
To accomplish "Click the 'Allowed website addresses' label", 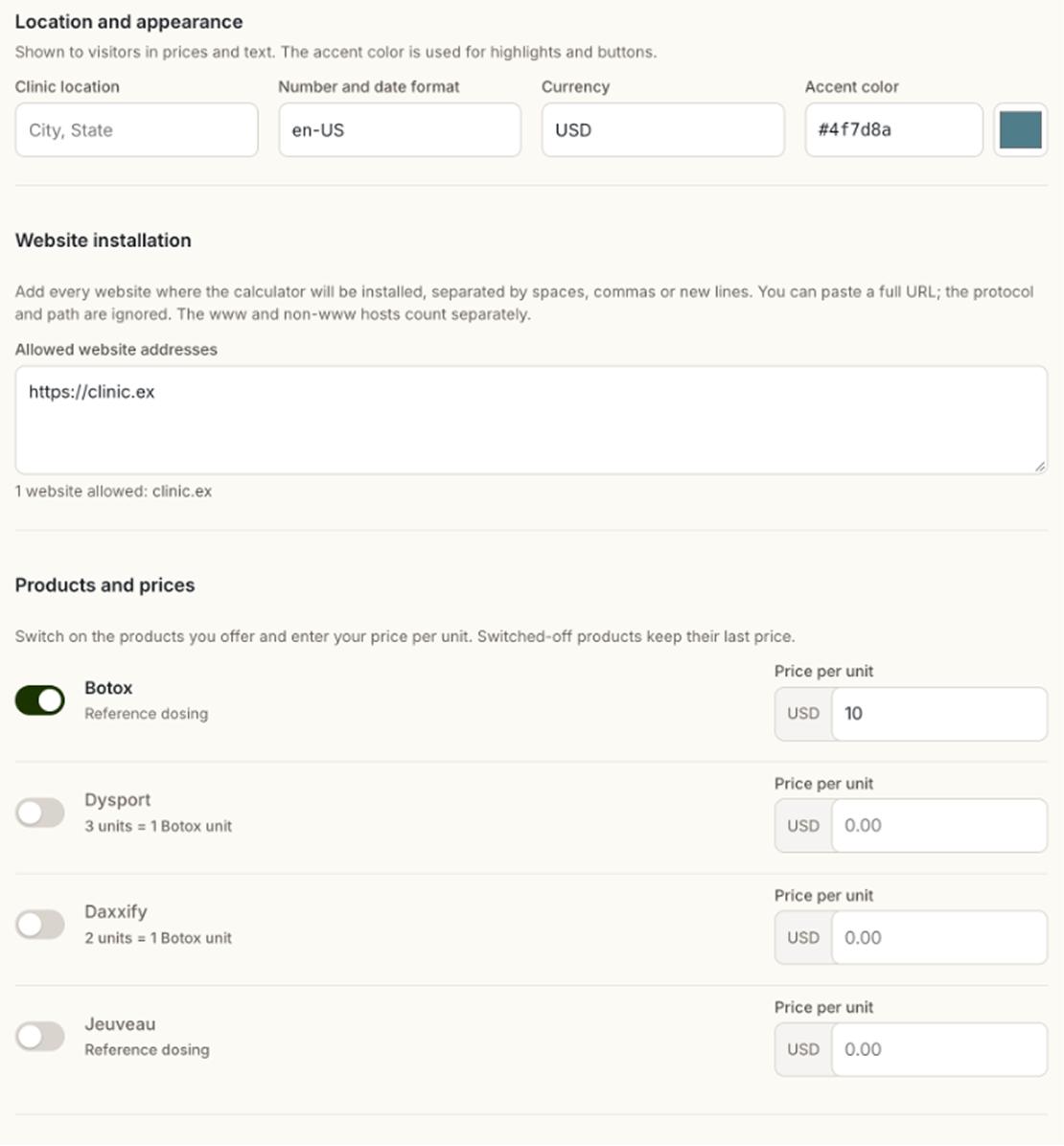I will pos(116,350).
